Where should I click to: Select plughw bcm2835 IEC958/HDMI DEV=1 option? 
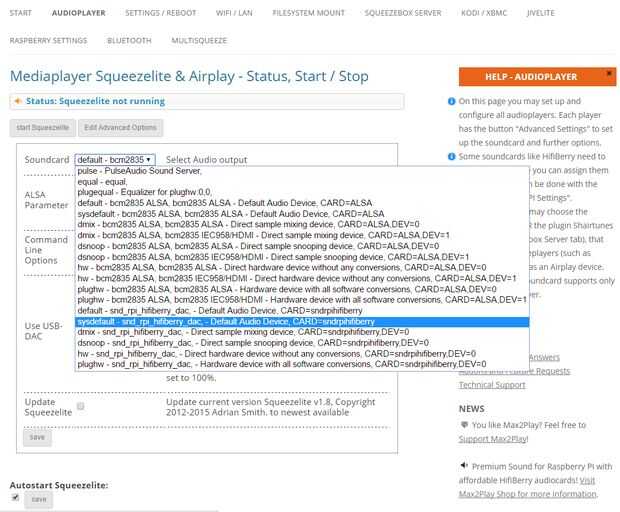(302, 300)
